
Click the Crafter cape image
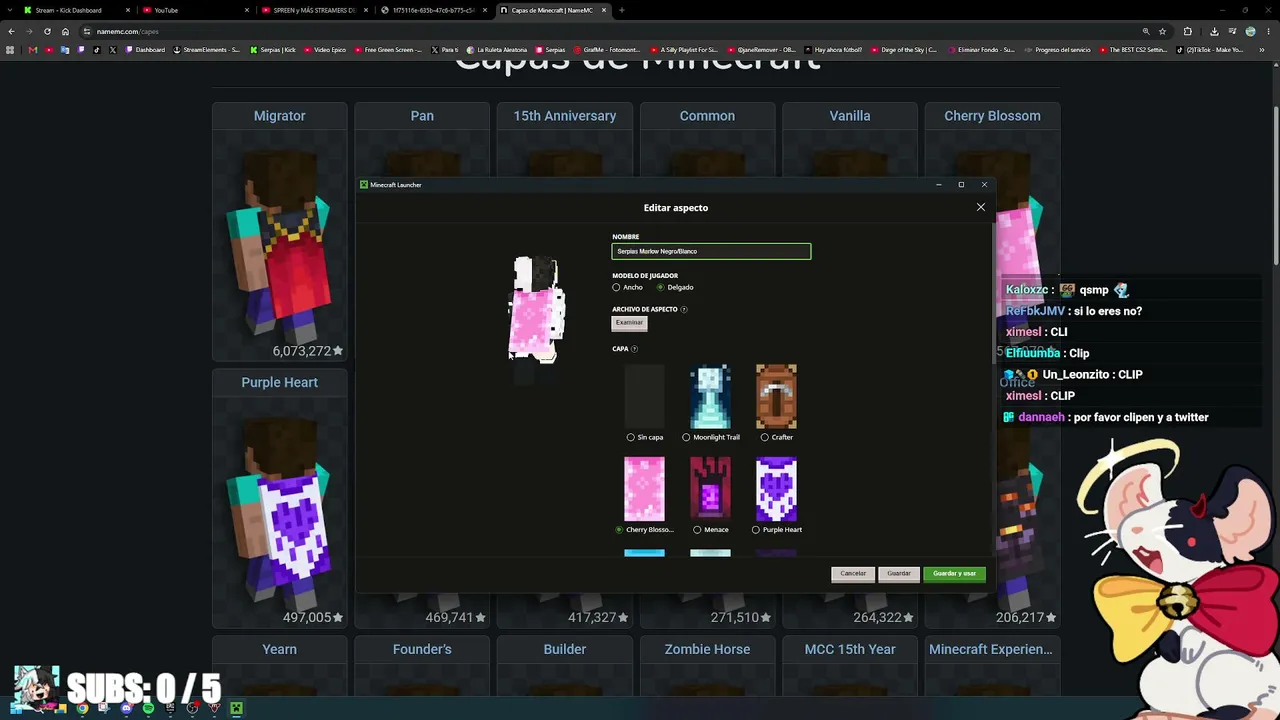point(776,397)
